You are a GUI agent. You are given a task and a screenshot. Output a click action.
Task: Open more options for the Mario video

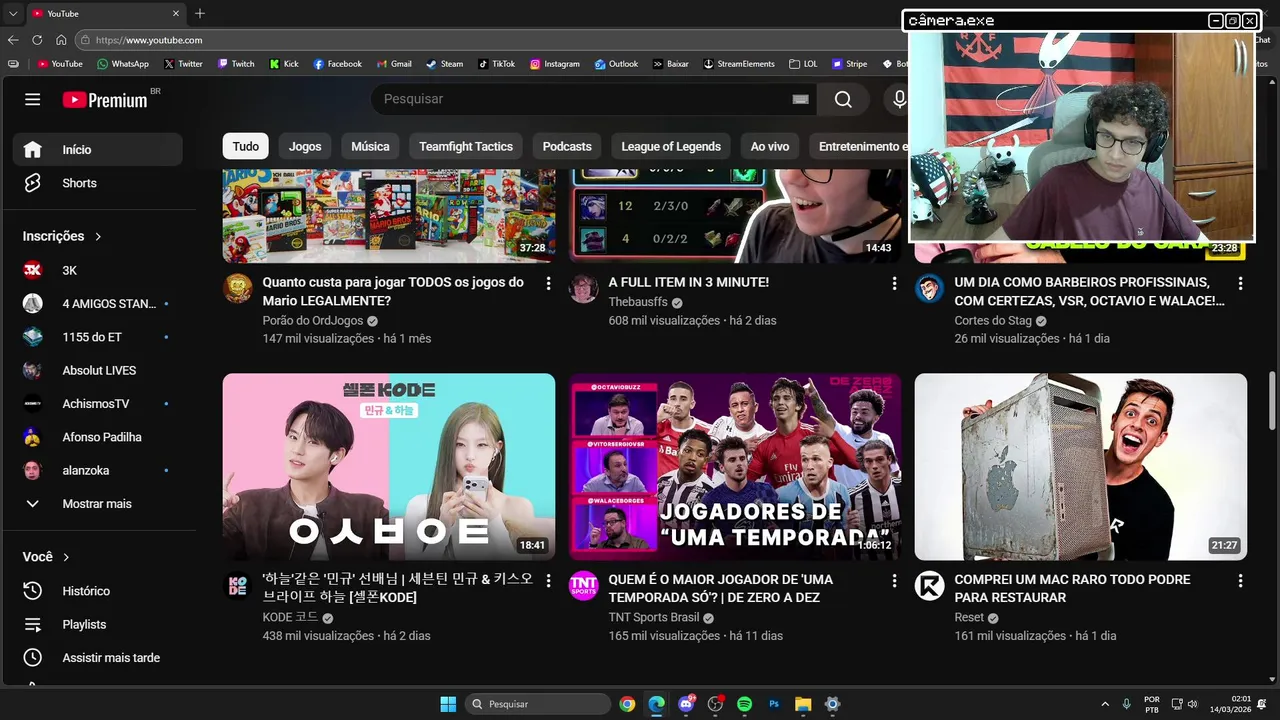(x=548, y=283)
